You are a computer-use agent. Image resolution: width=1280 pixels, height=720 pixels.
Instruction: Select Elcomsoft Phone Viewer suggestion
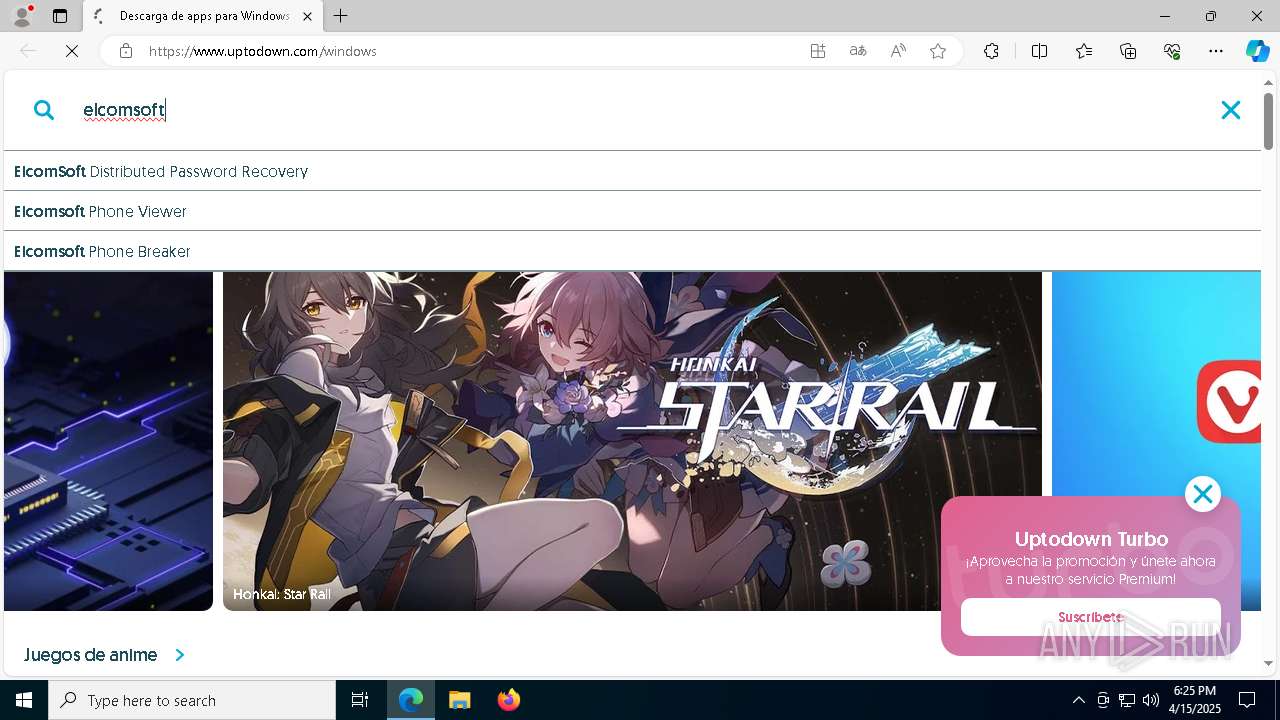632,211
